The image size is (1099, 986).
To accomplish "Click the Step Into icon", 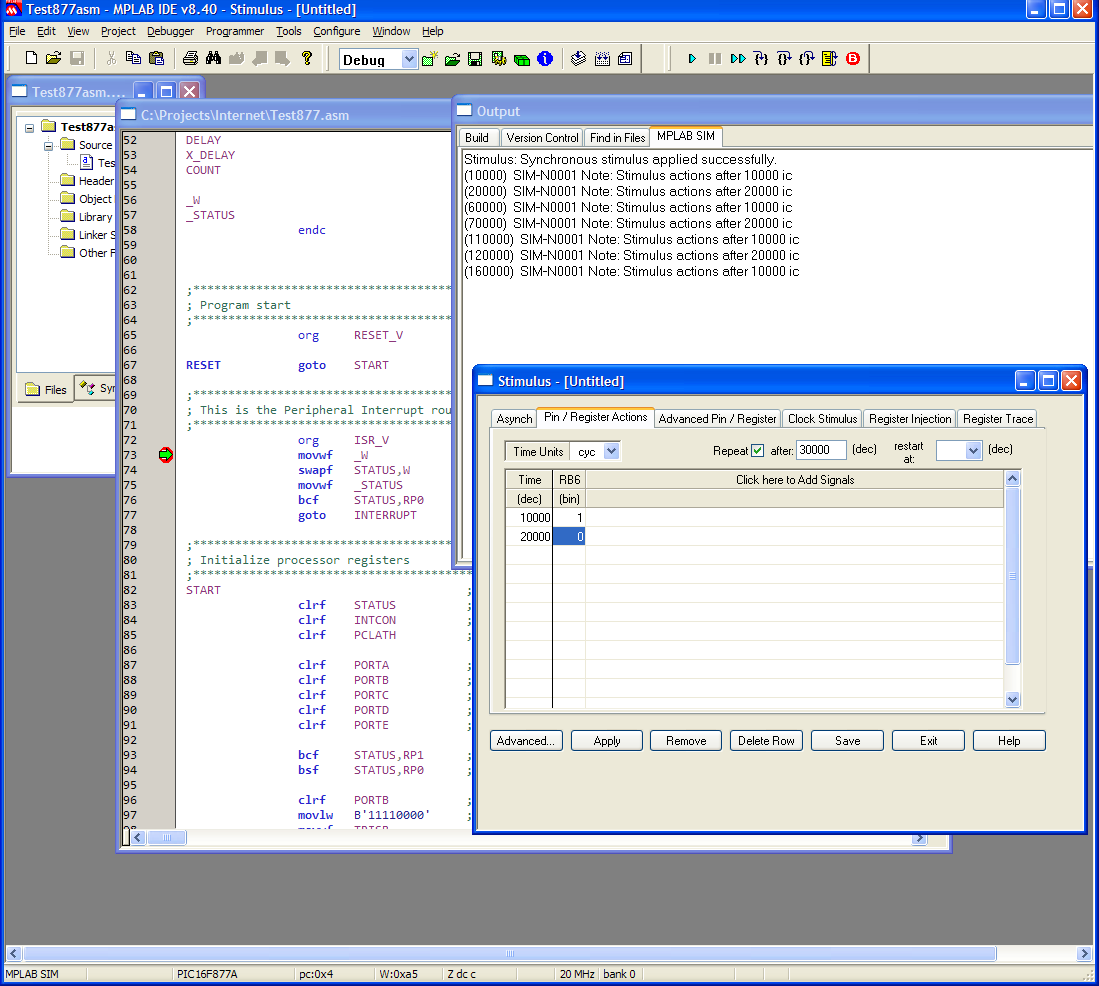I will click(x=761, y=59).
